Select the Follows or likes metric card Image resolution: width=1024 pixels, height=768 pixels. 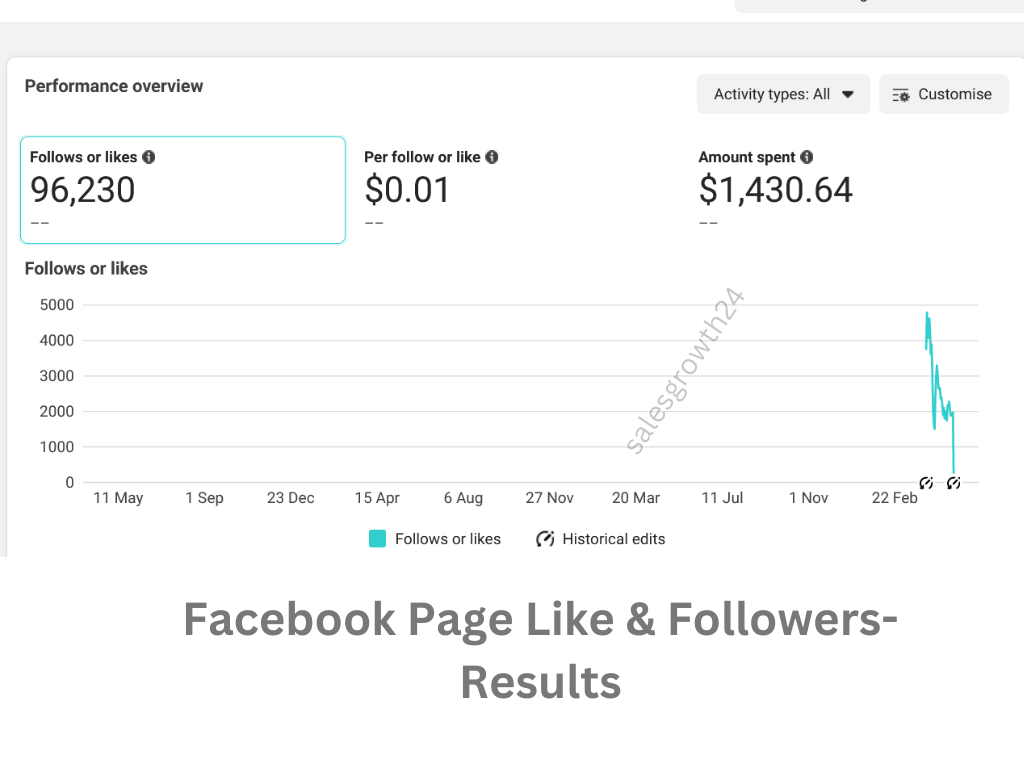tap(183, 190)
